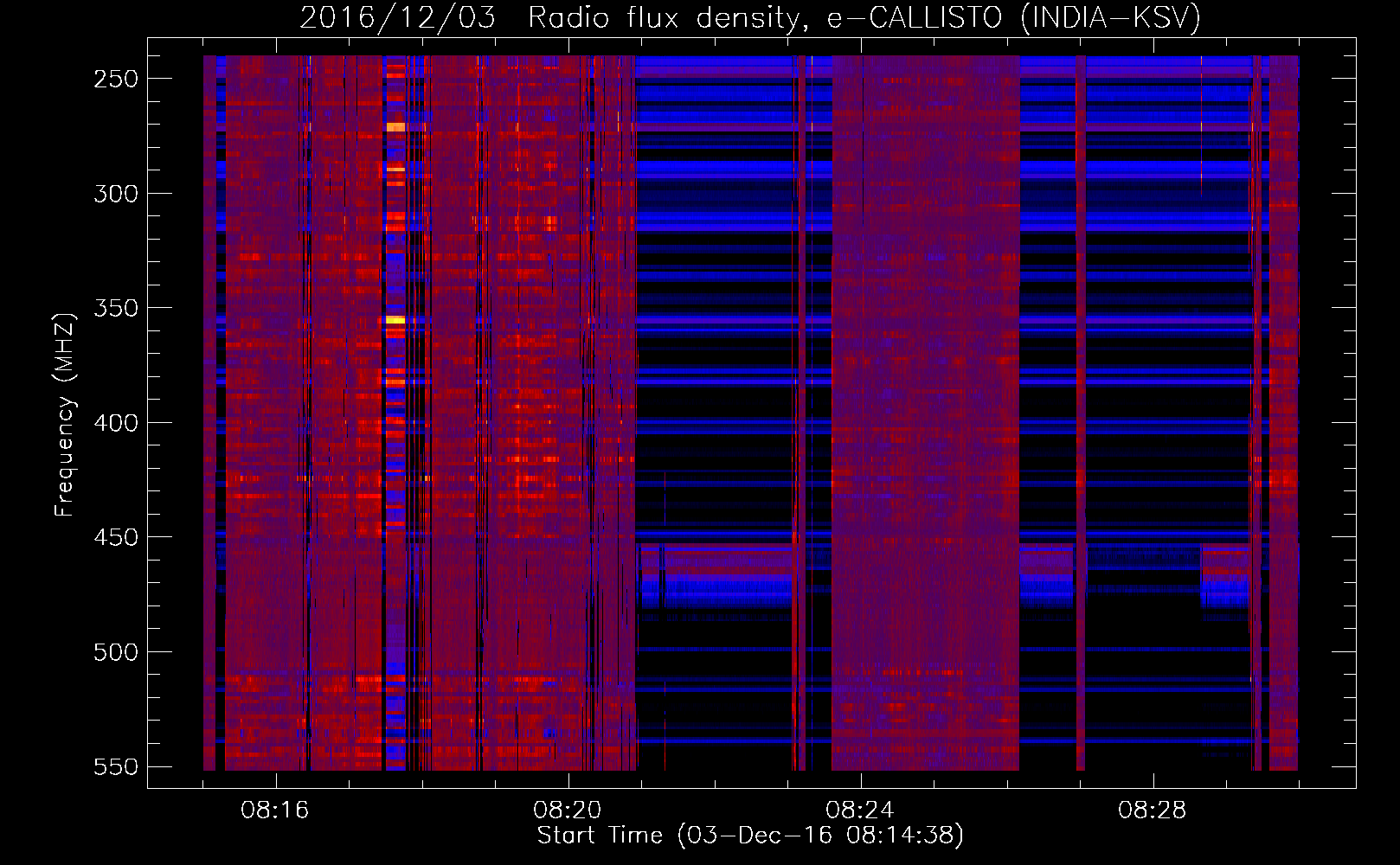Click the Frequency (MHZ) axis label

click(65, 415)
